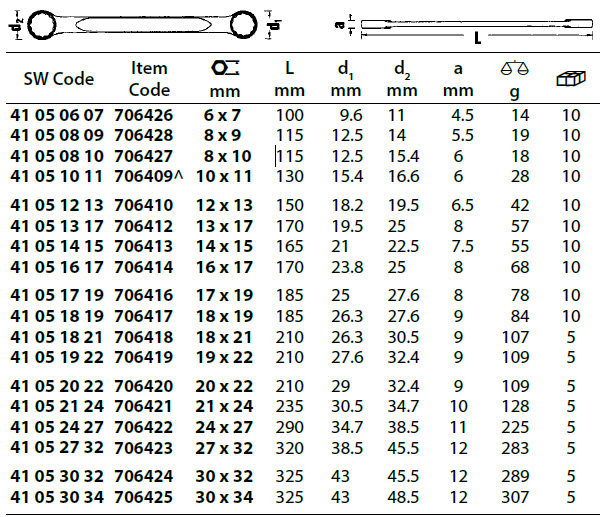Click the wrench size icon in header
603x517 pixels.
225,68
